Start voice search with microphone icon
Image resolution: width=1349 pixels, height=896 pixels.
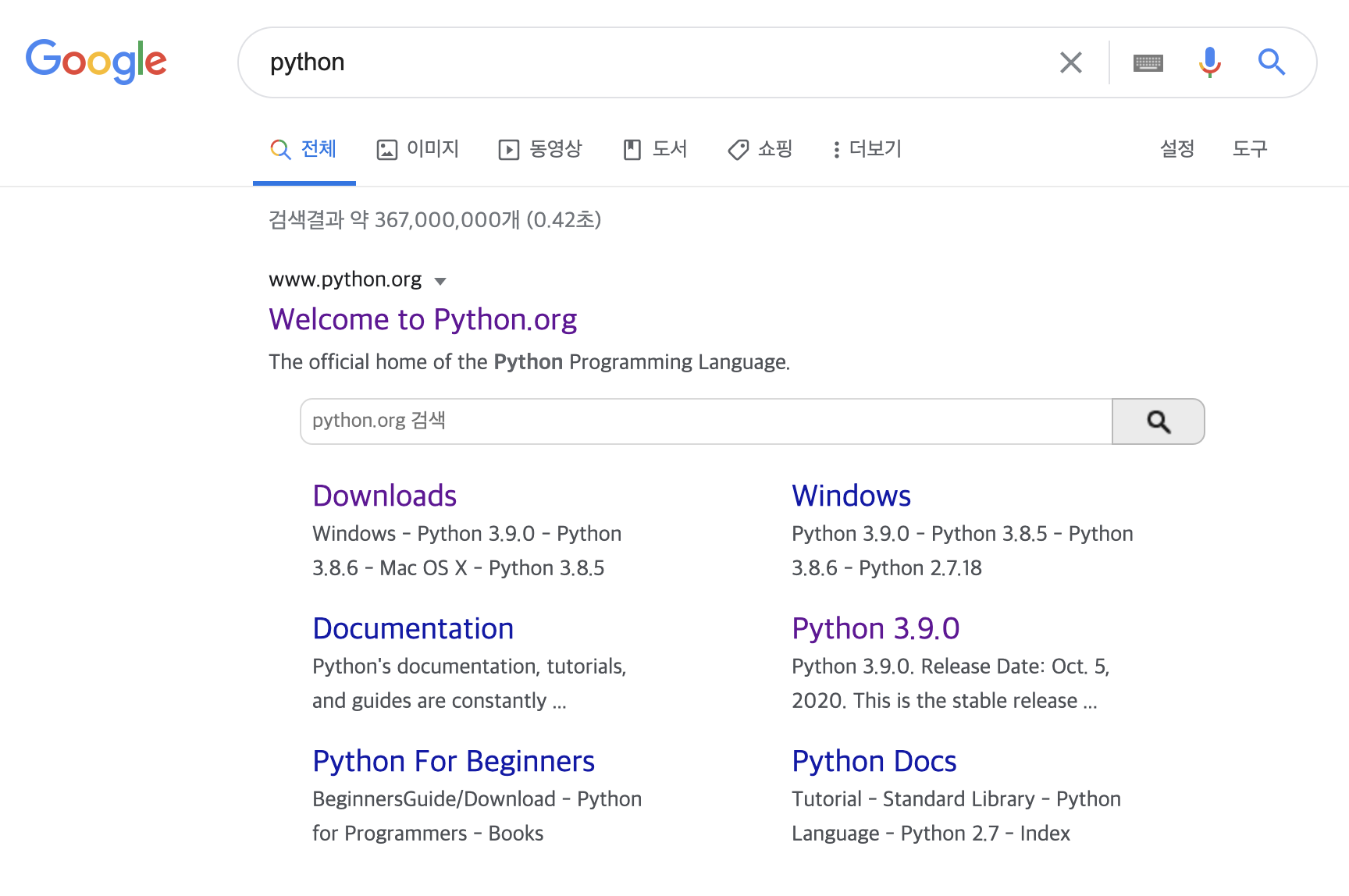(x=1210, y=62)
